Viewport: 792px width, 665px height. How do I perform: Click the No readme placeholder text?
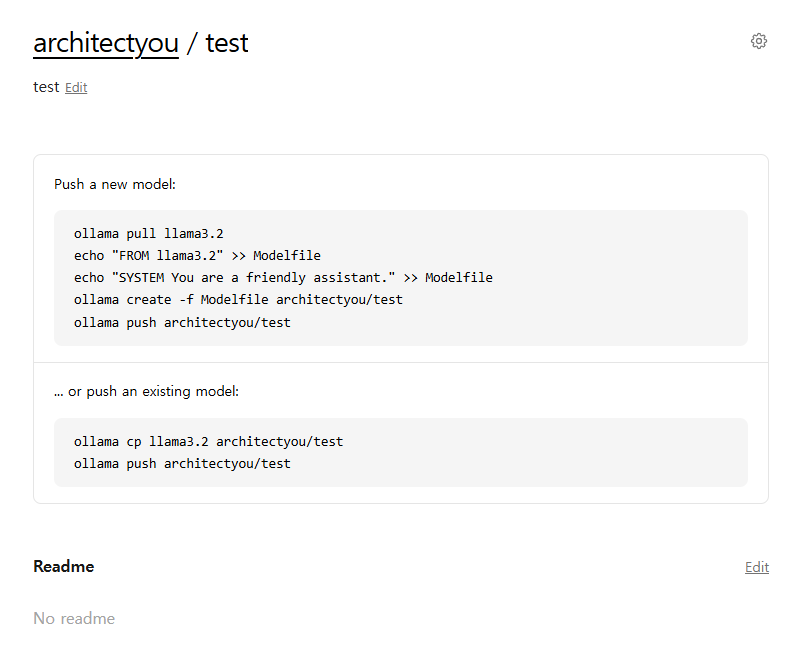tap(74, 618)
